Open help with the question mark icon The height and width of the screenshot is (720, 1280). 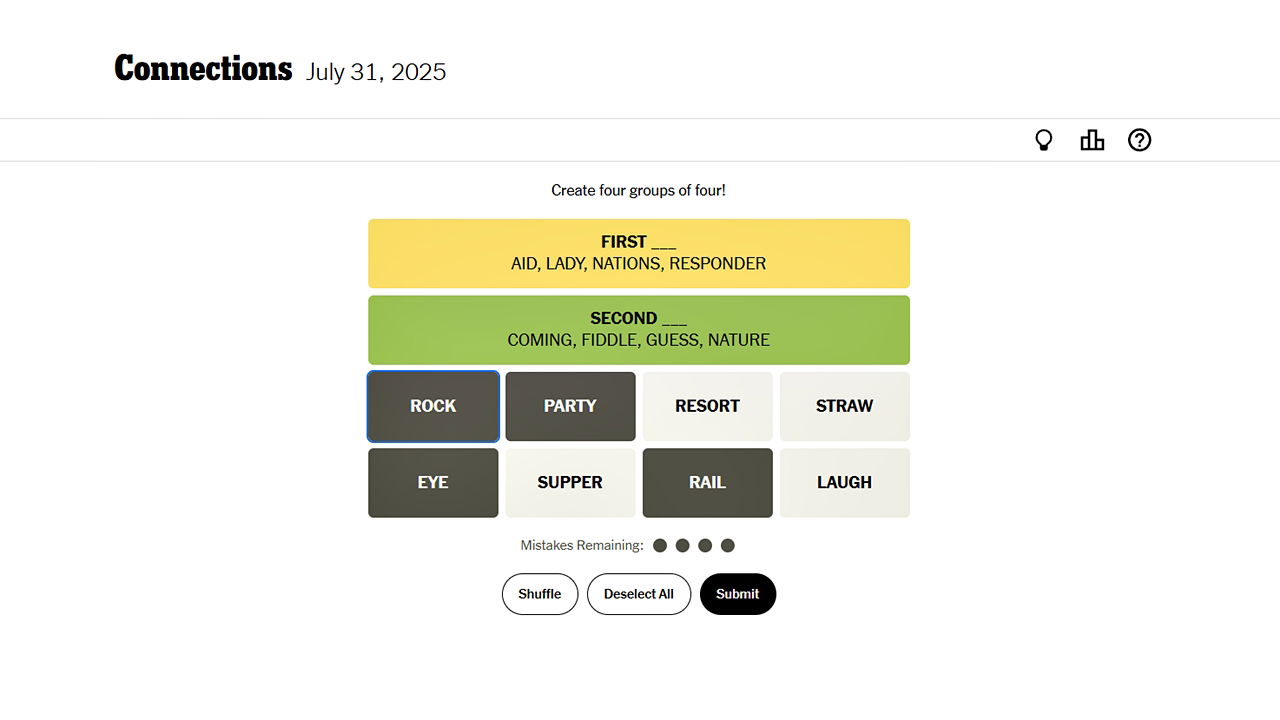tap(1139, 140)
